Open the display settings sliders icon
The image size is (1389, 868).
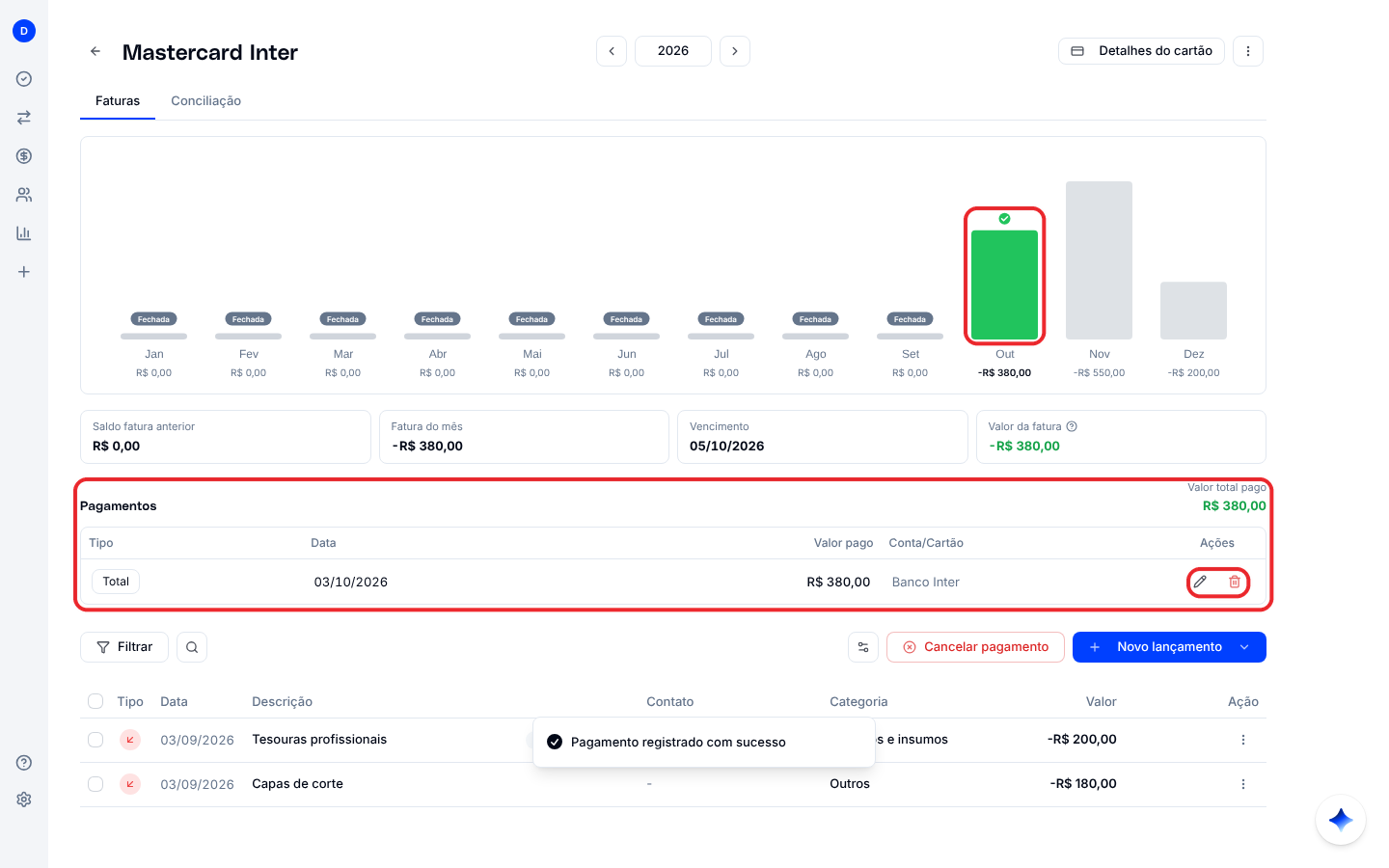click(863, 647)
